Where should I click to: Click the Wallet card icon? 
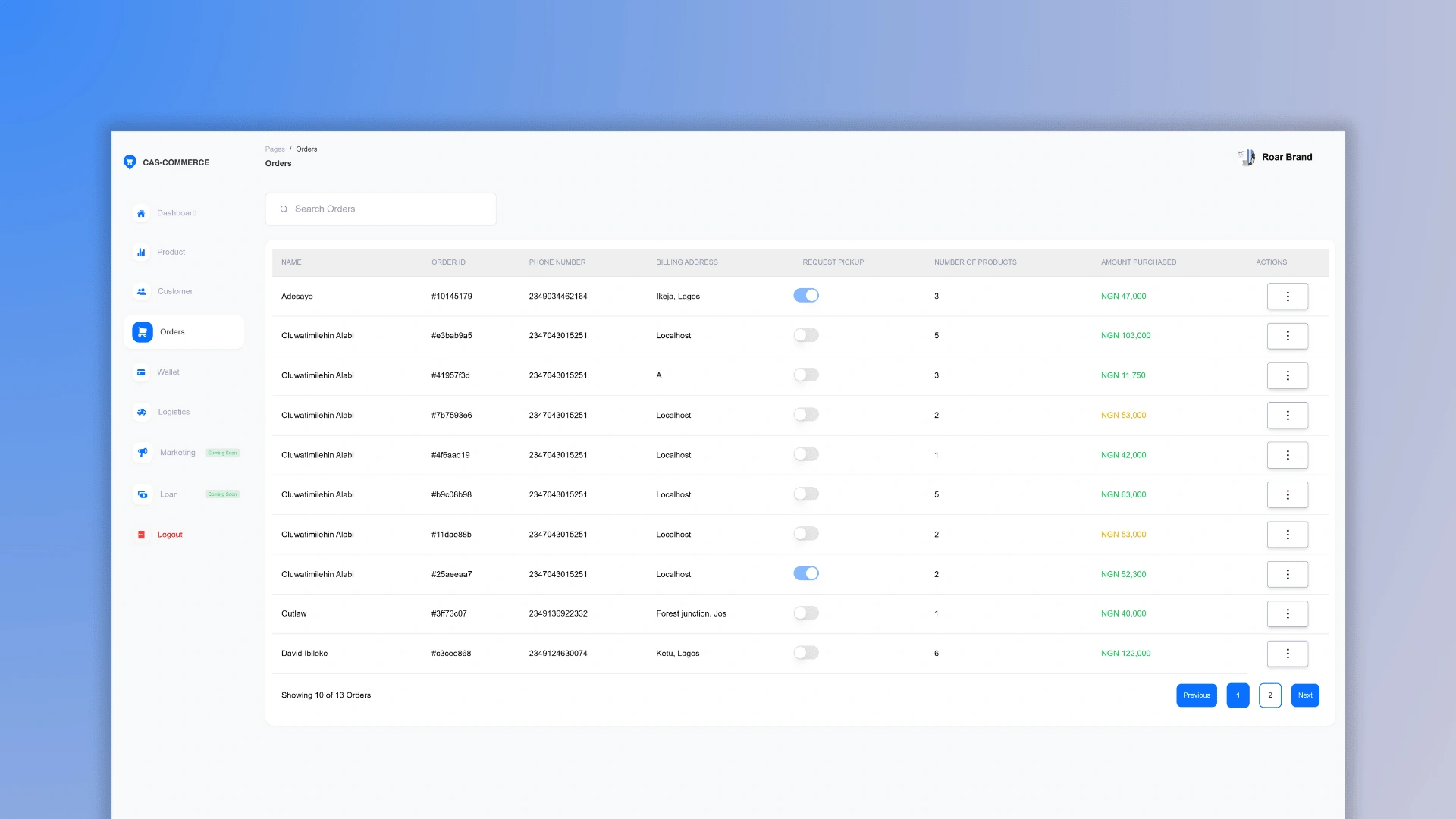click(141, 372)
